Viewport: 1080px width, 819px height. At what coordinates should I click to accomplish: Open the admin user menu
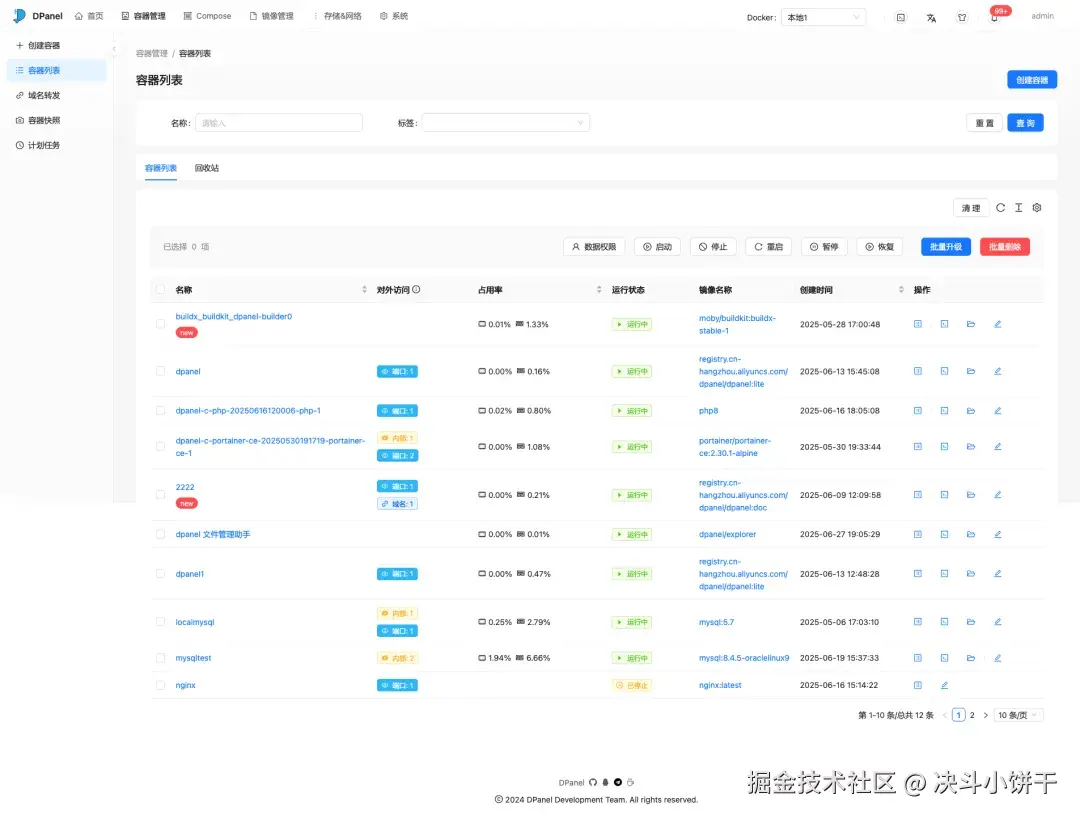coord(1042,16)
